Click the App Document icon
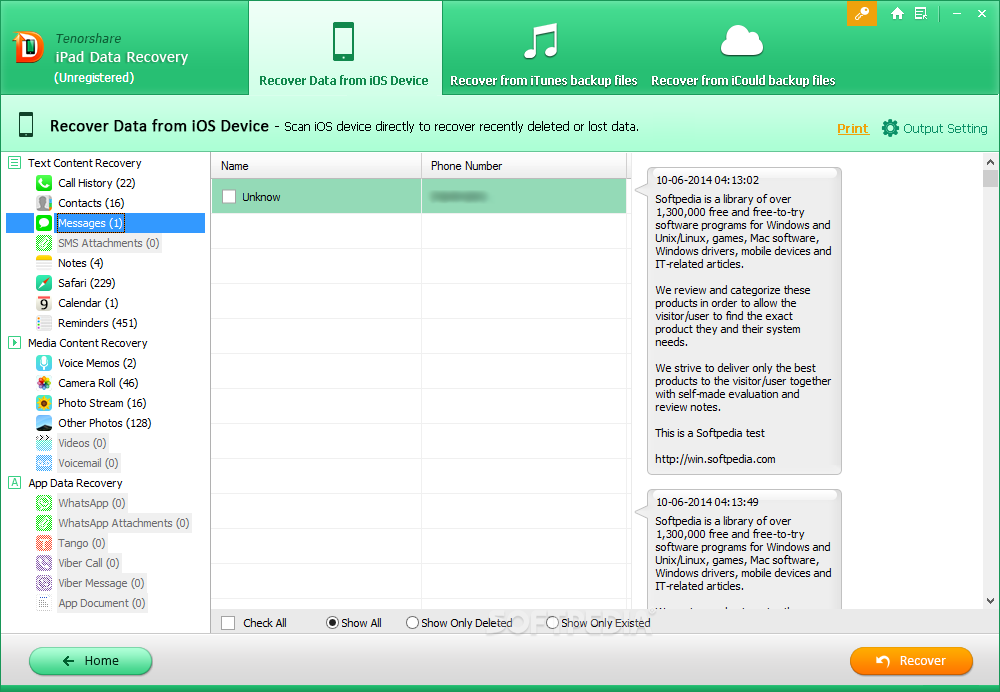 coord(44,603)
